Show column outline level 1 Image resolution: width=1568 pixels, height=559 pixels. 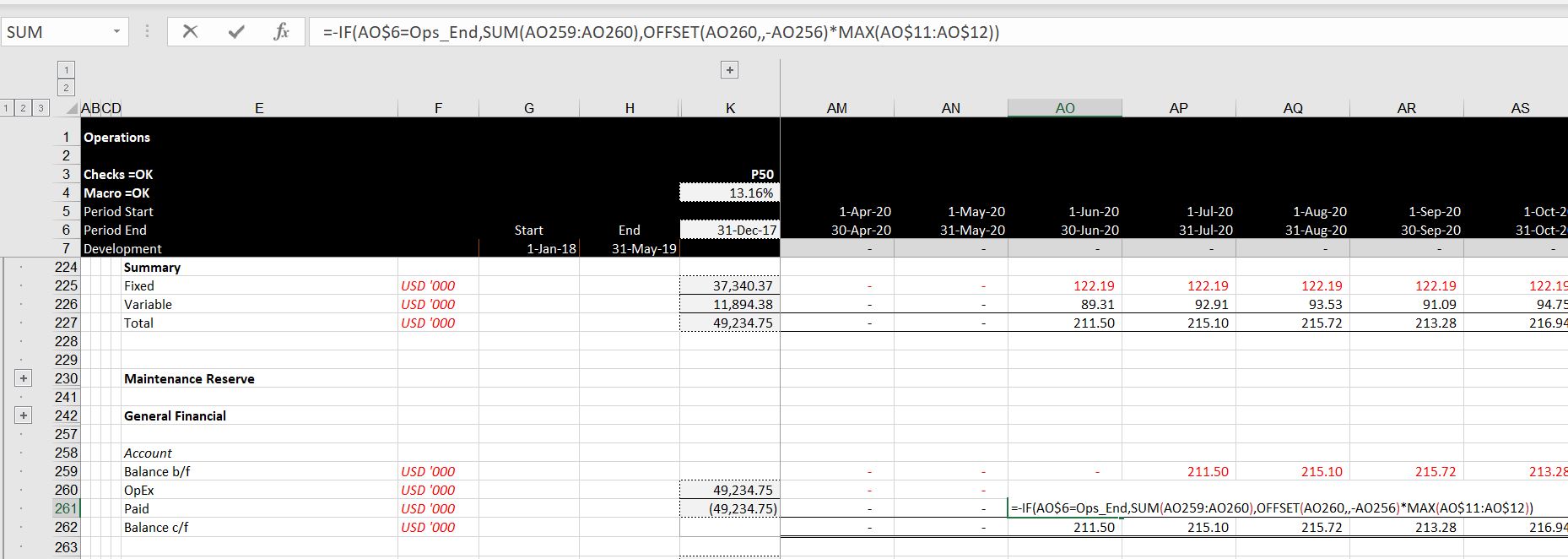66,69
